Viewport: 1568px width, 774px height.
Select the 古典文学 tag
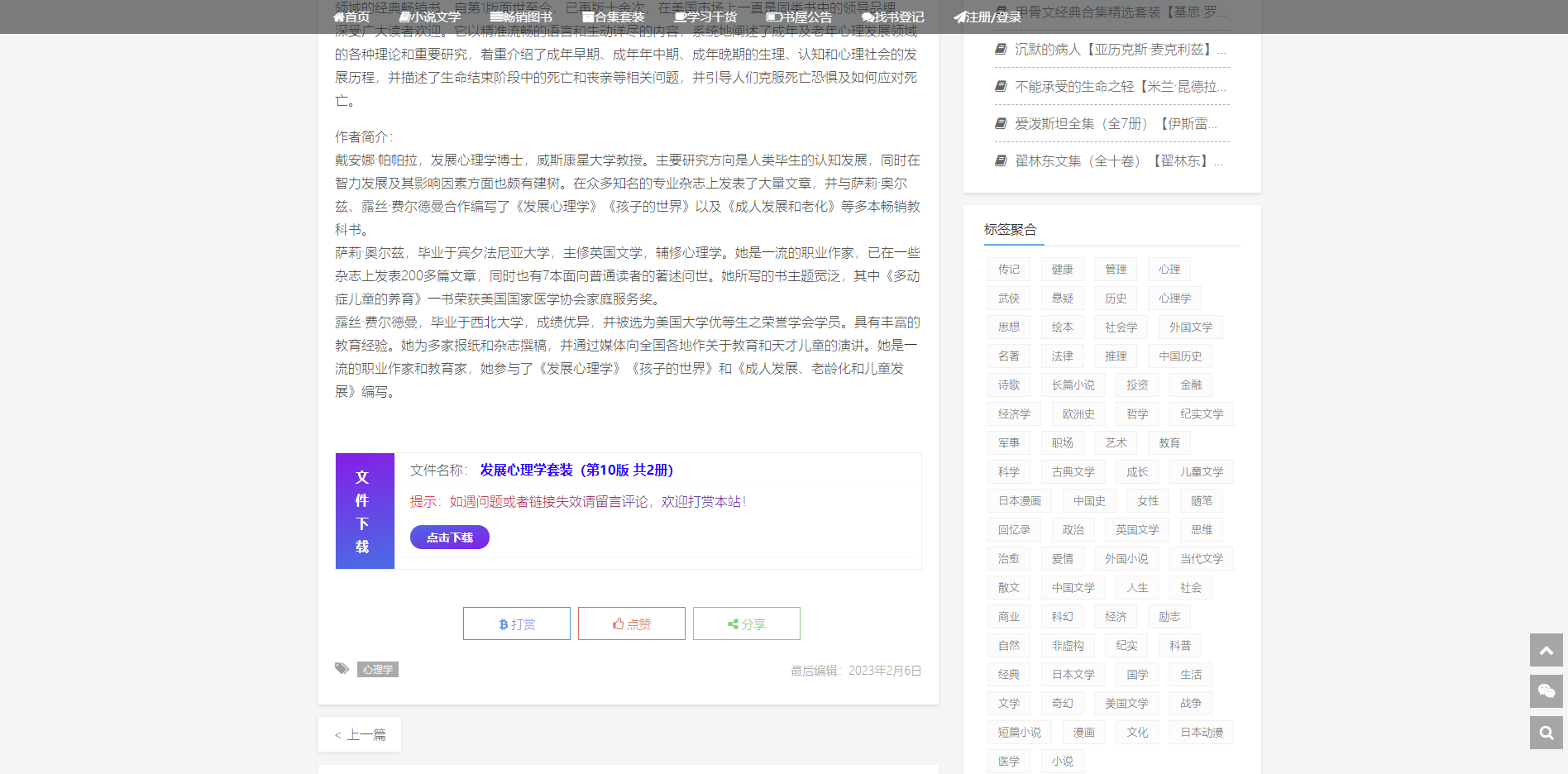tap(1073, 472)
